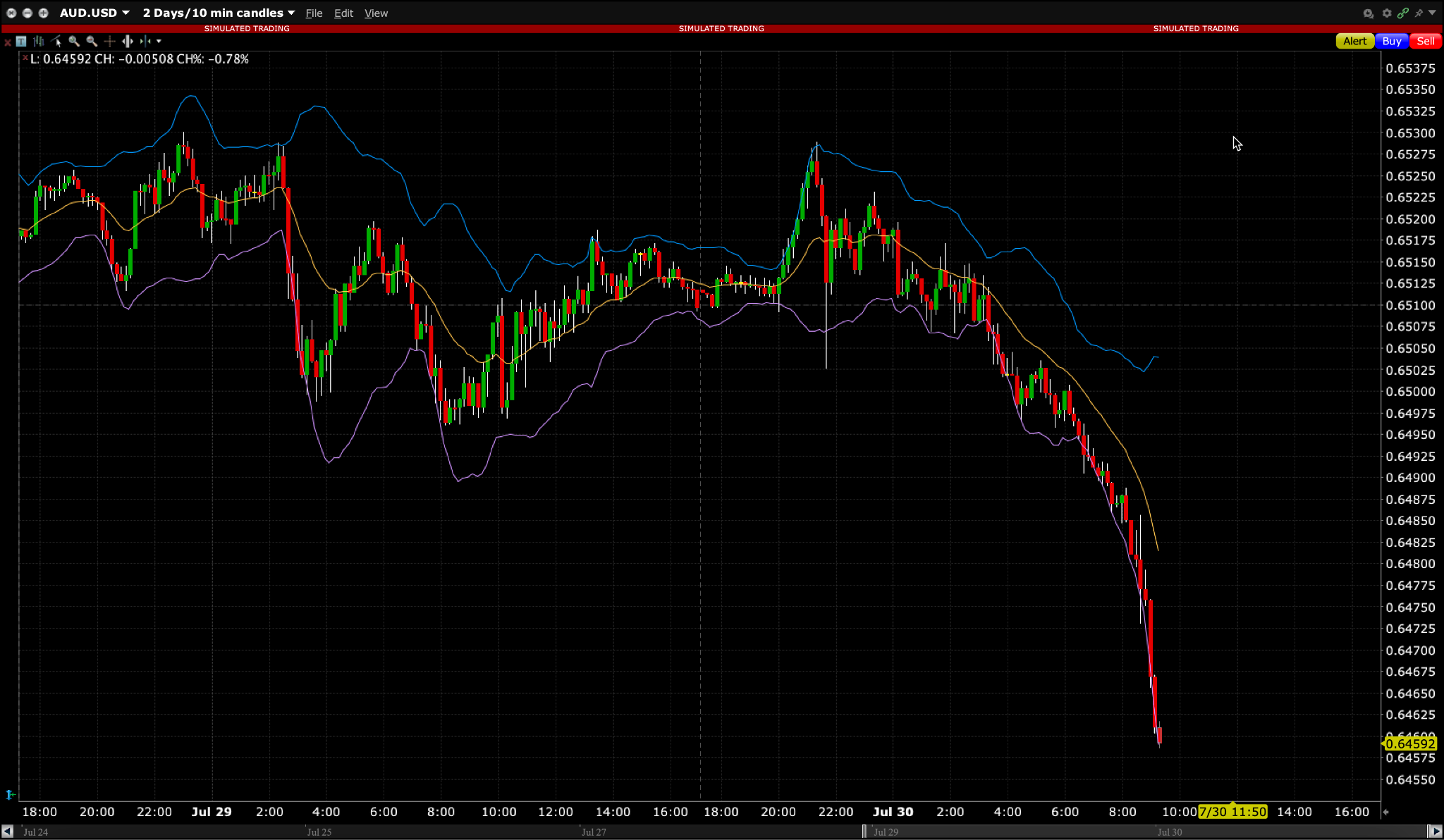Open the View menu
The image size is (1444, 840).
[376, 13]
